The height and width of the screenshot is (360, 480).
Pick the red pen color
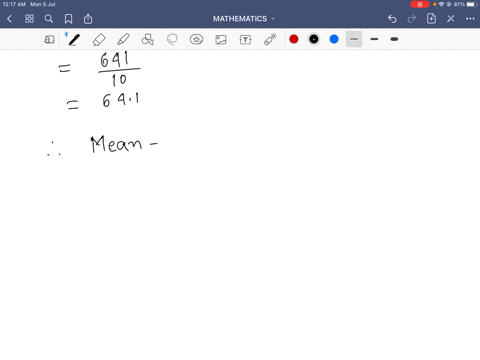294,39
